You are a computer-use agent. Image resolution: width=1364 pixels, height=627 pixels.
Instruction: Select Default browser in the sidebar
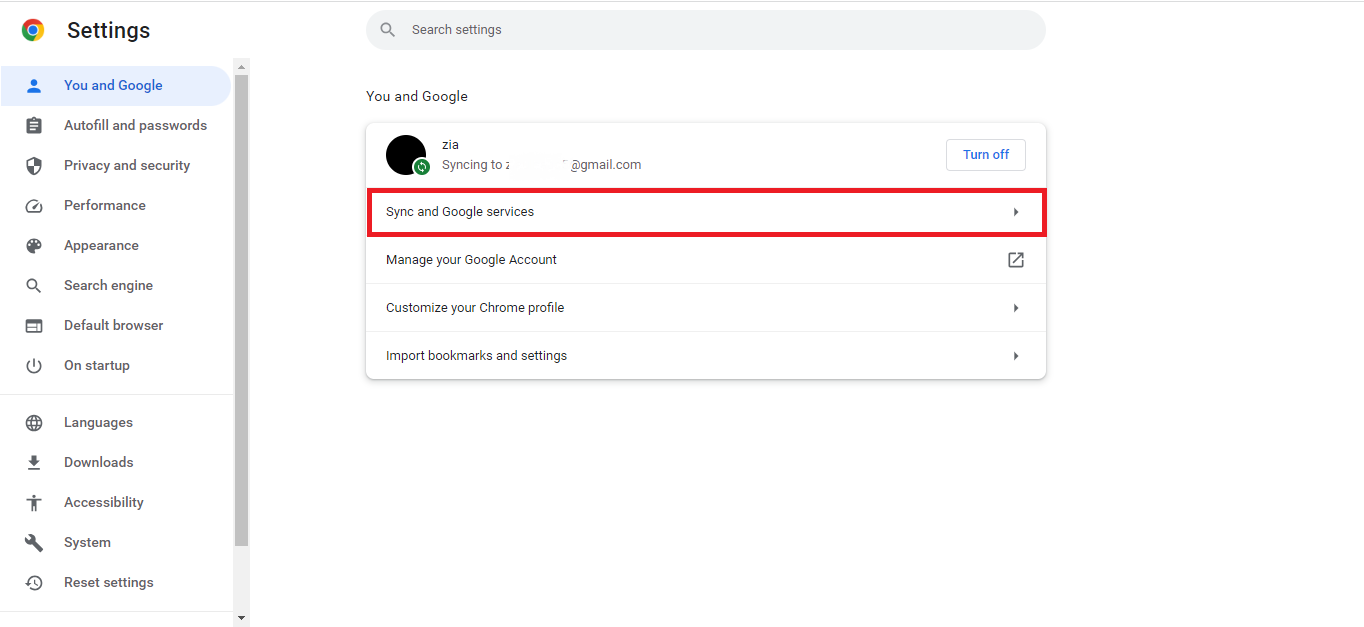tap(113, 325)
